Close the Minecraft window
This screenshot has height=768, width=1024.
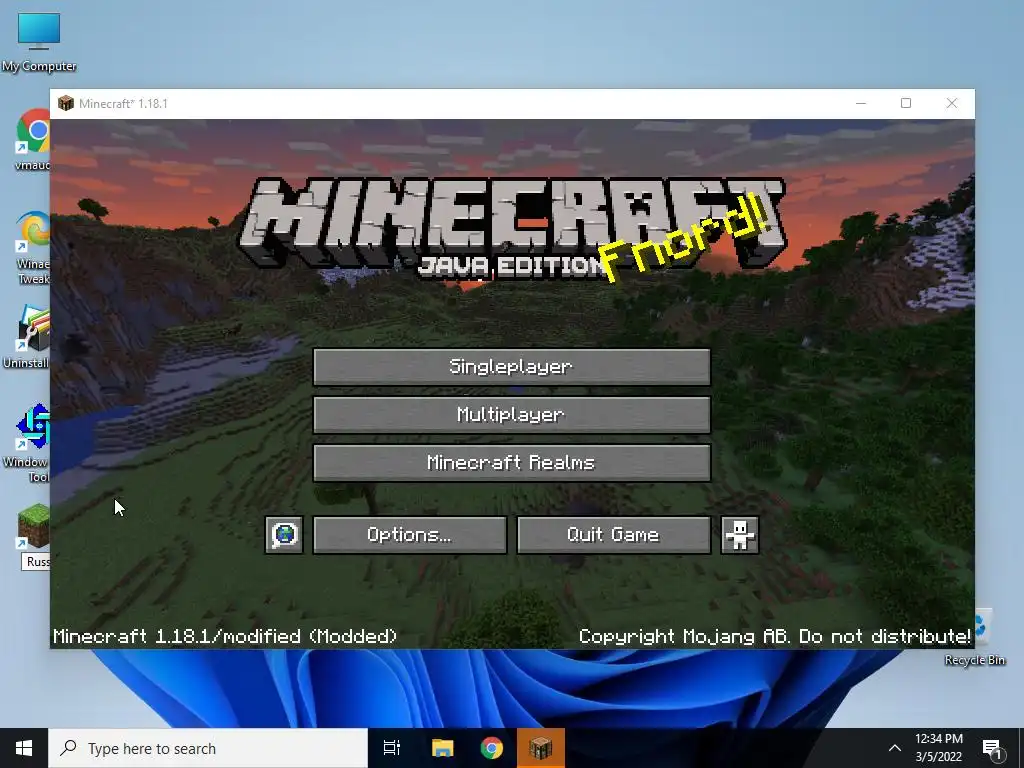(x=952, y=103)
